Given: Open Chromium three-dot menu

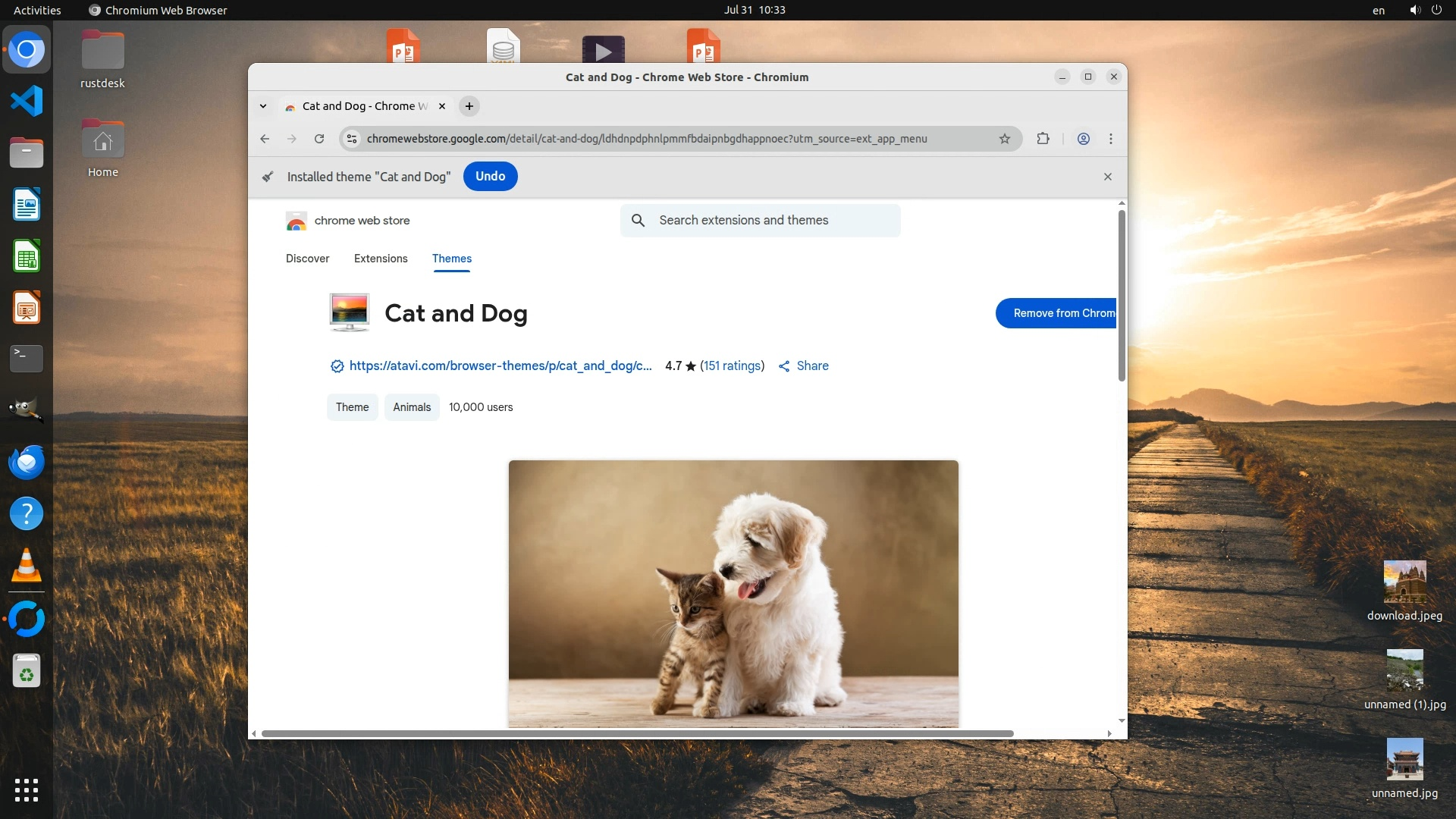Looking at the screenshot, I should [x=1111, y=139].
